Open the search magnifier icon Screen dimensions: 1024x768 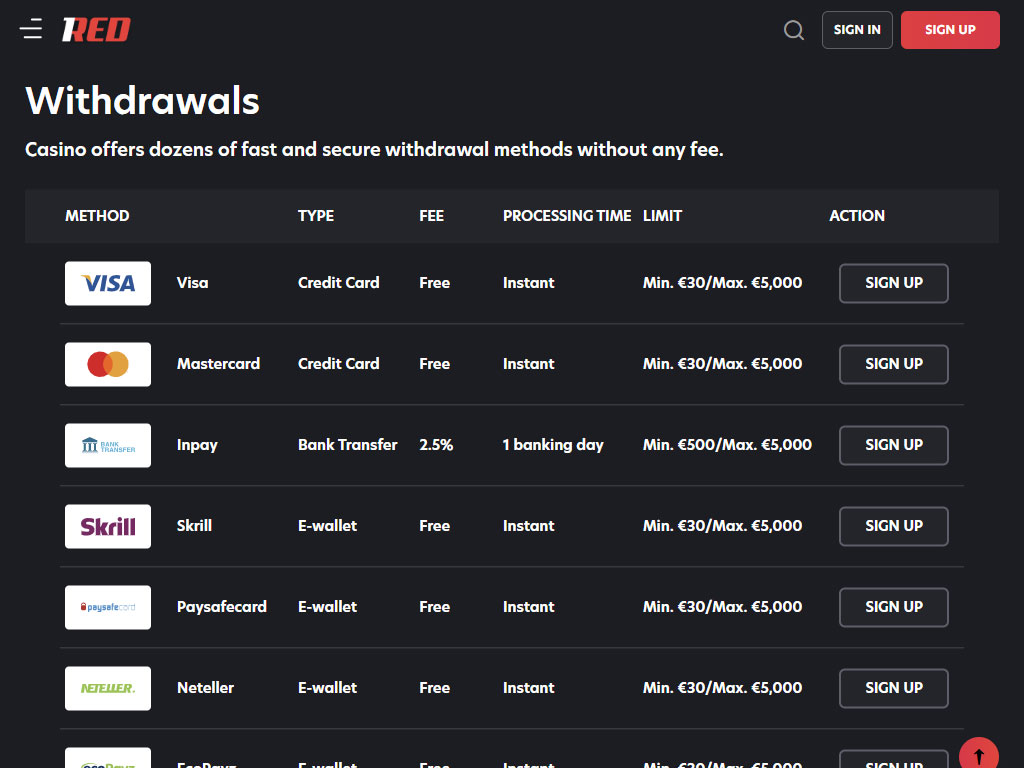793,30
